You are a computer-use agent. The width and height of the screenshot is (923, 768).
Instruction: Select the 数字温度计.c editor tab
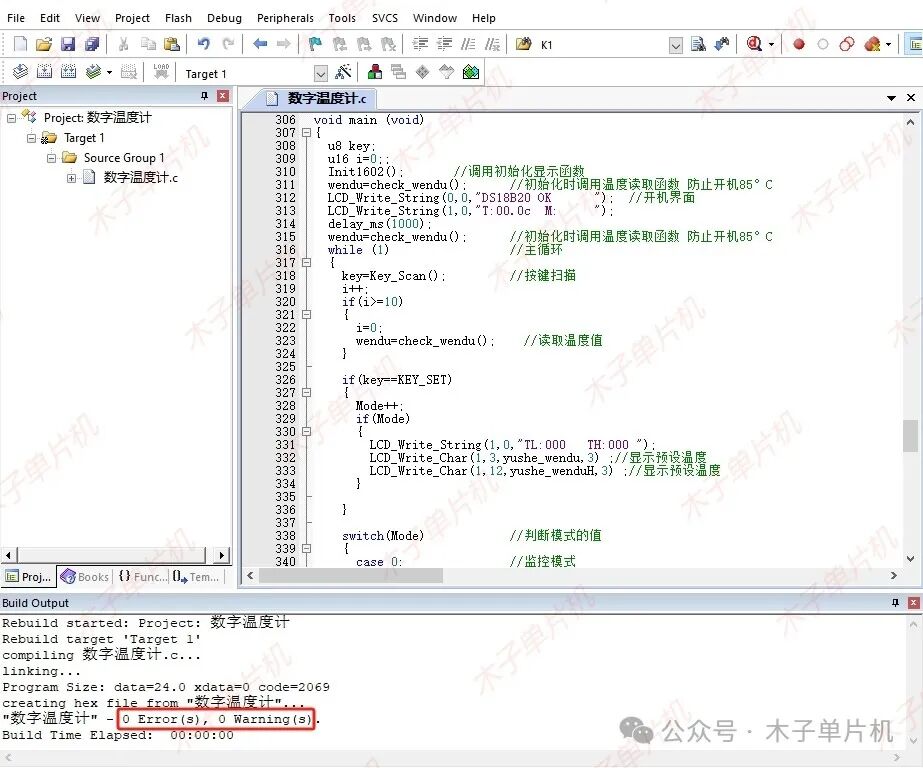pos(318,98)
